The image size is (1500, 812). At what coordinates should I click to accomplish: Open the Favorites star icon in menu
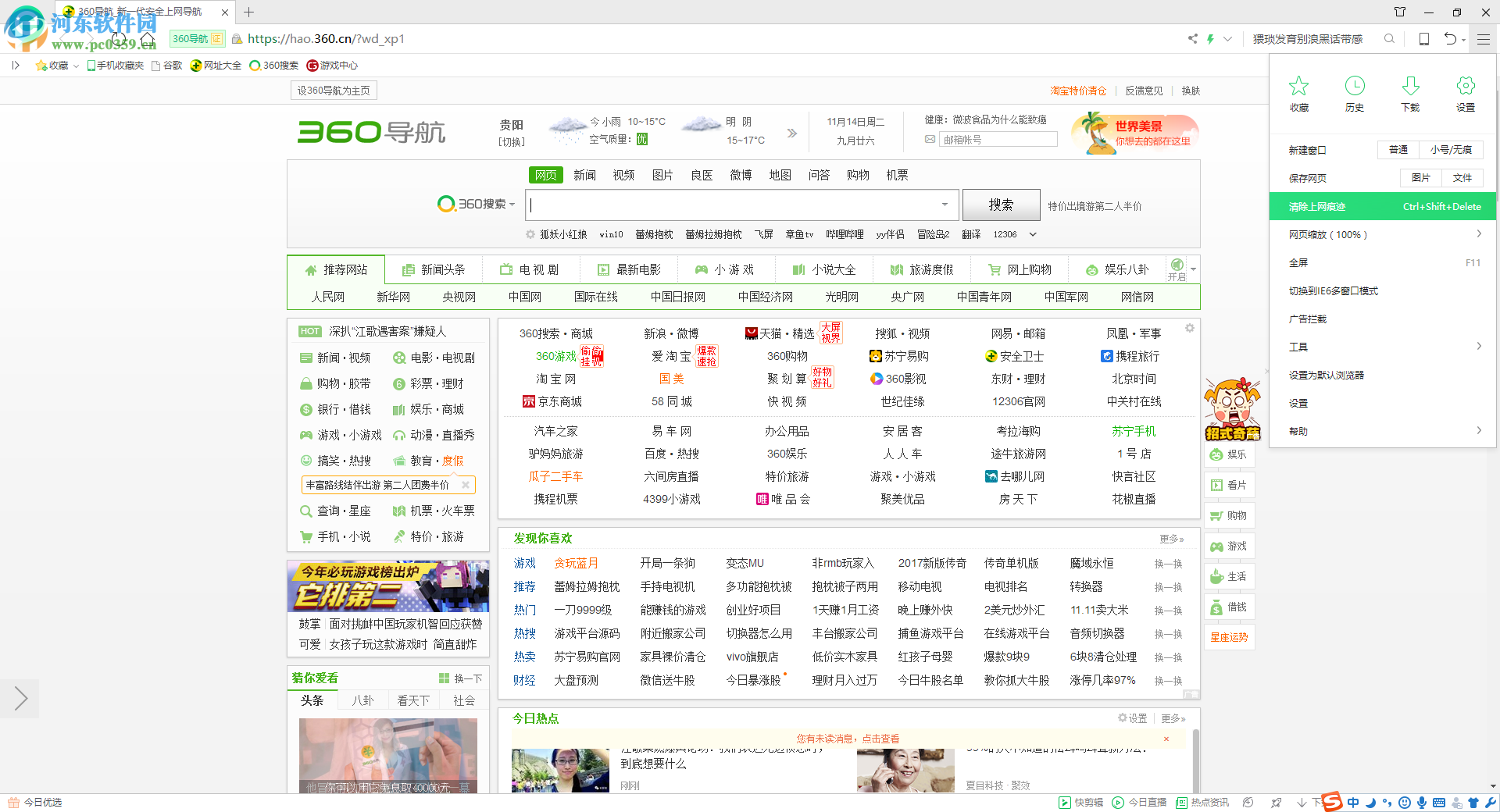click(x=1298, y=86)
